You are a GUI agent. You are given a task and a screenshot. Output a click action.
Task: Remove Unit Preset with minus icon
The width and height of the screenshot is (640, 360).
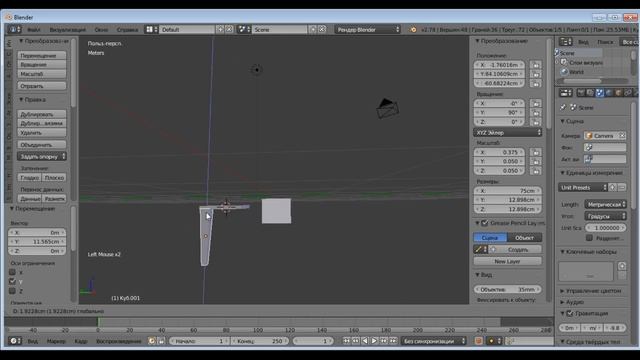click(622, 187)
